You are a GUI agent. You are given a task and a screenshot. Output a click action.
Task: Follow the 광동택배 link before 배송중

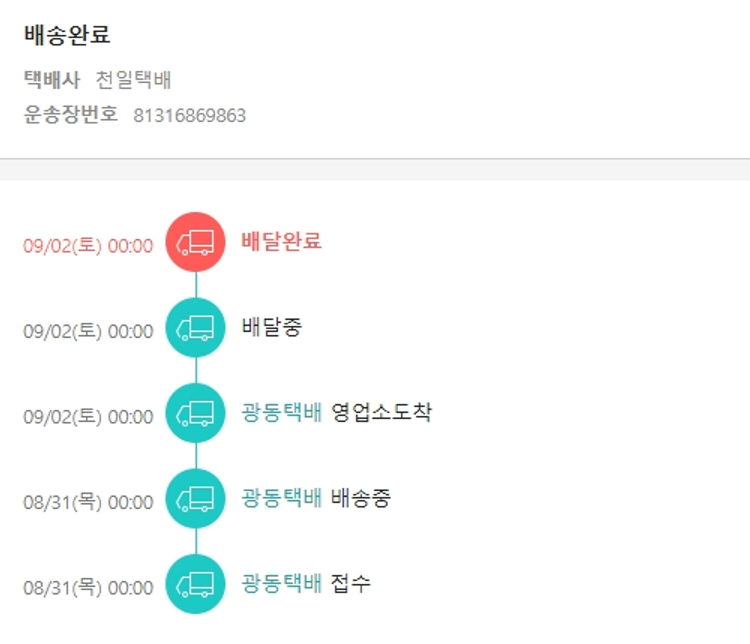pos(281,498)
